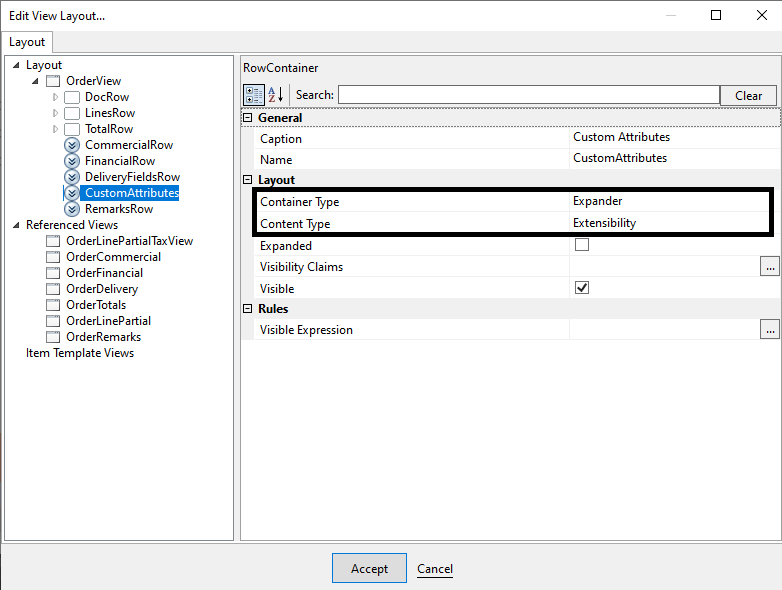Accept the view layout changes
The height and width of the screenshot is (590, 782).
click(x=369, y=568)
